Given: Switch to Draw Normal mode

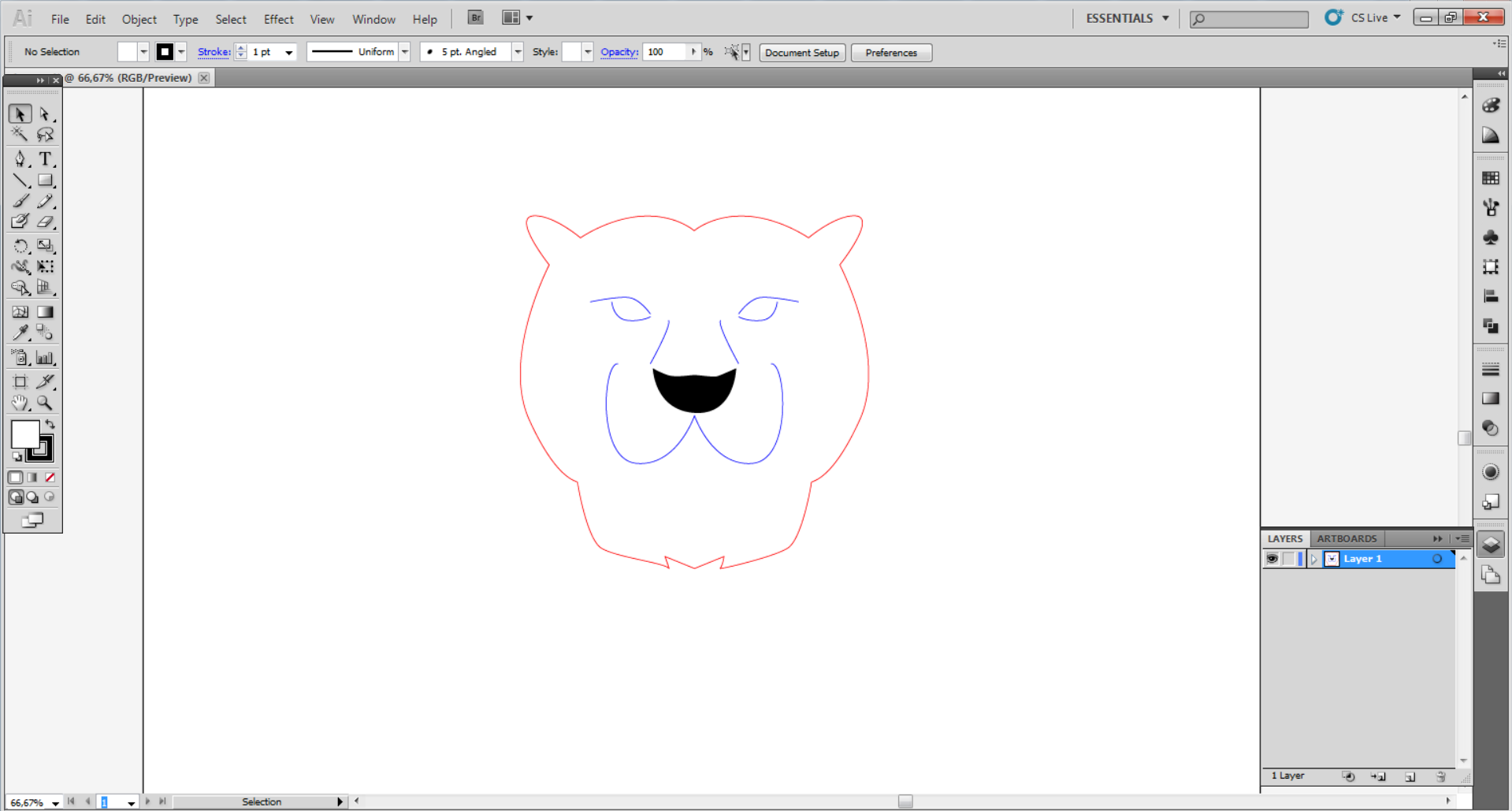Looking at the screenshot, I should point(16,497).
